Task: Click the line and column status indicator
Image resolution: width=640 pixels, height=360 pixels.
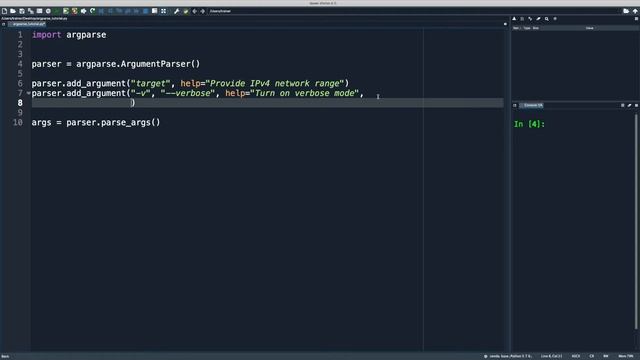Action: (551, 356)
